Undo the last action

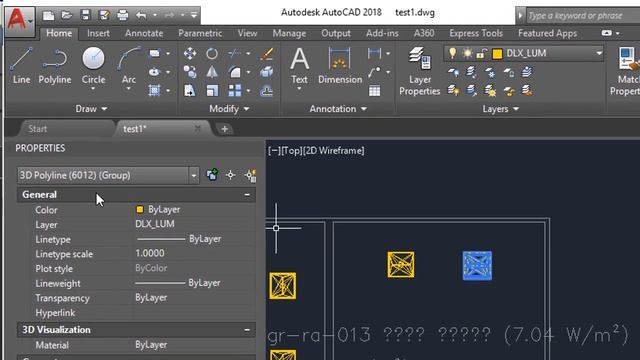(141, 16)
